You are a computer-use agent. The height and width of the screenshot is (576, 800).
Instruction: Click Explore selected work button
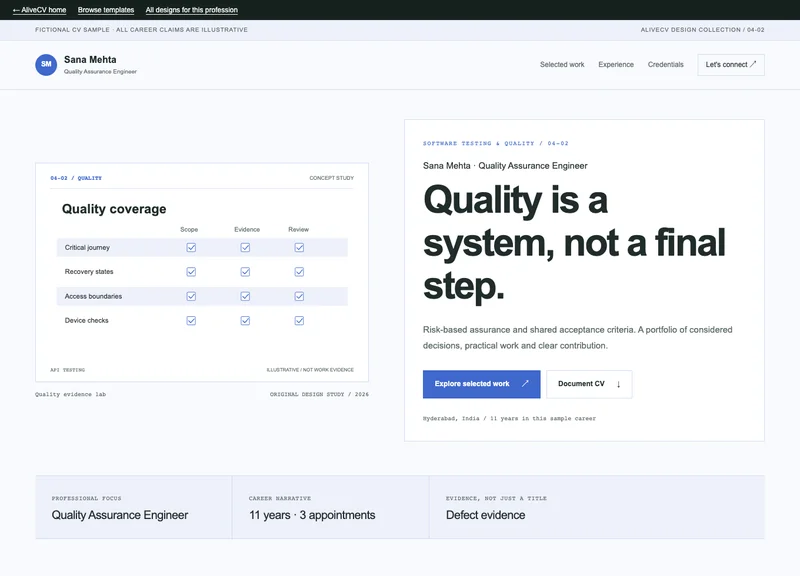click(481, 384)
